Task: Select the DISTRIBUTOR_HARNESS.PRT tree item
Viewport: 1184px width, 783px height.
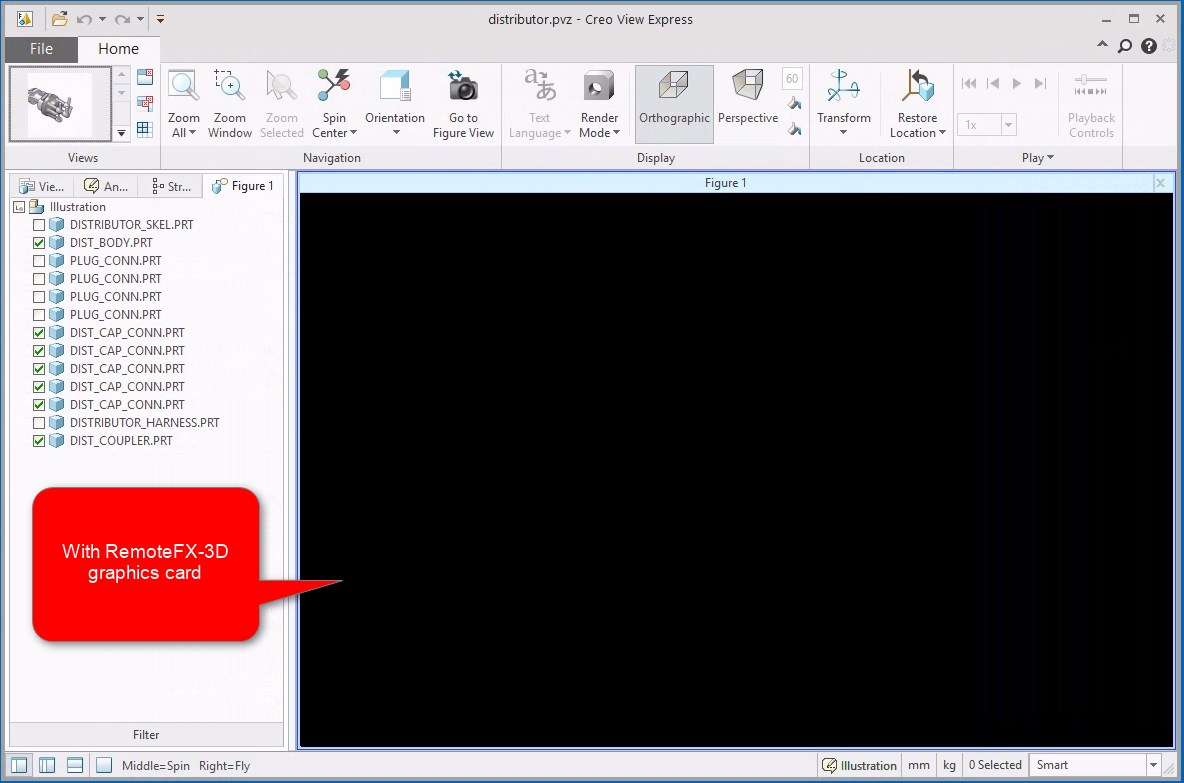Action: click(x=144, y=423)
